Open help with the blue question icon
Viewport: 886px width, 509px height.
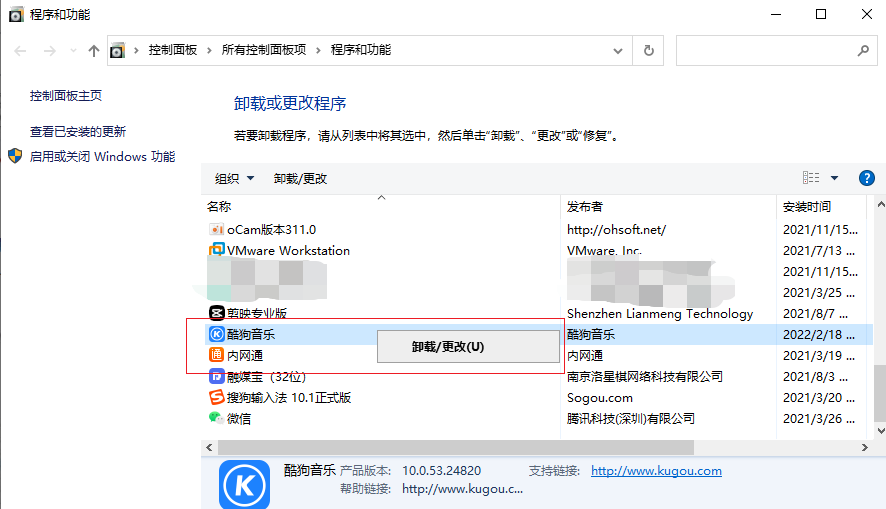(x=867, y=178)
